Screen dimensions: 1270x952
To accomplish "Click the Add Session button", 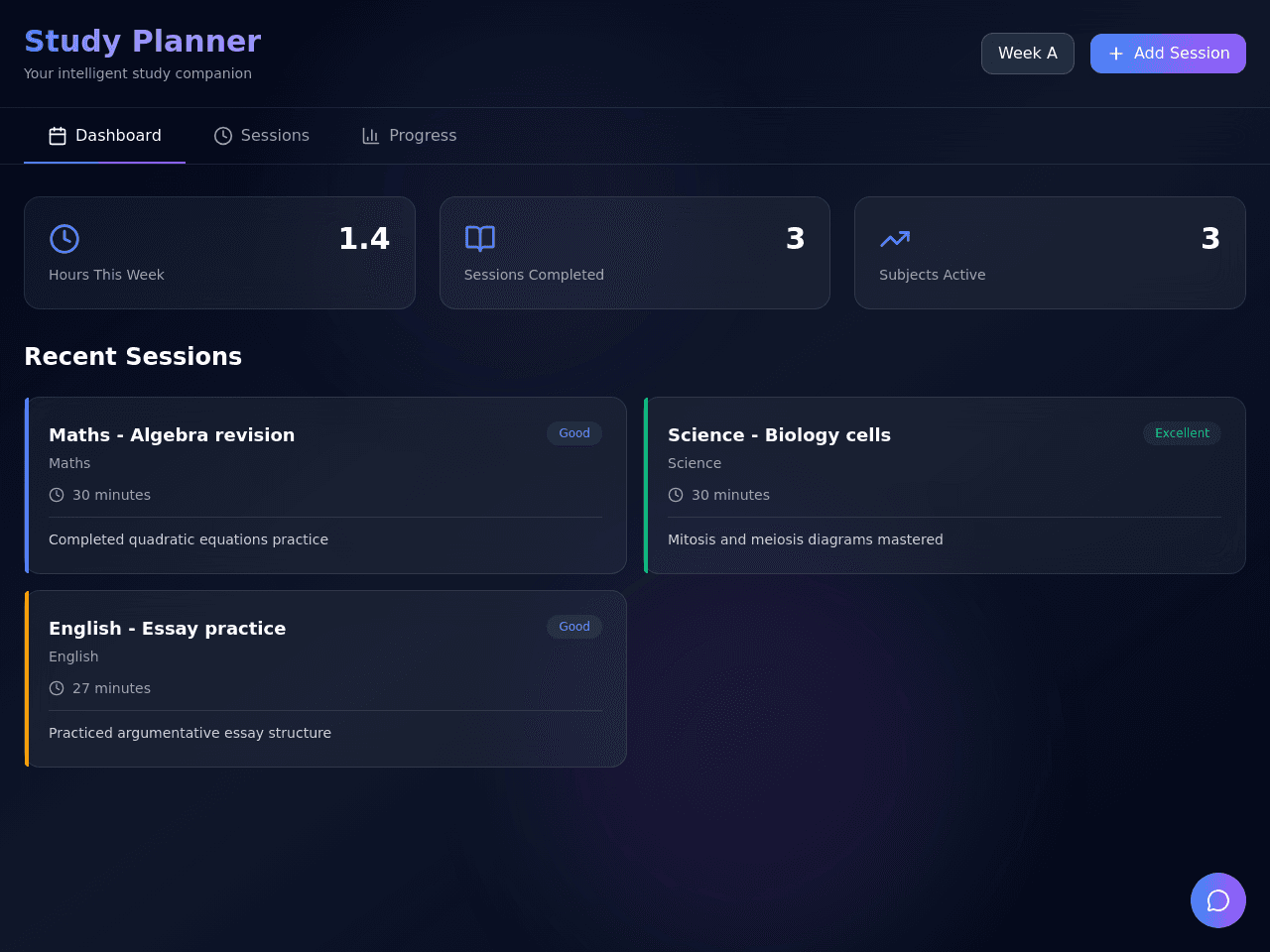I will coord(1168,54).
